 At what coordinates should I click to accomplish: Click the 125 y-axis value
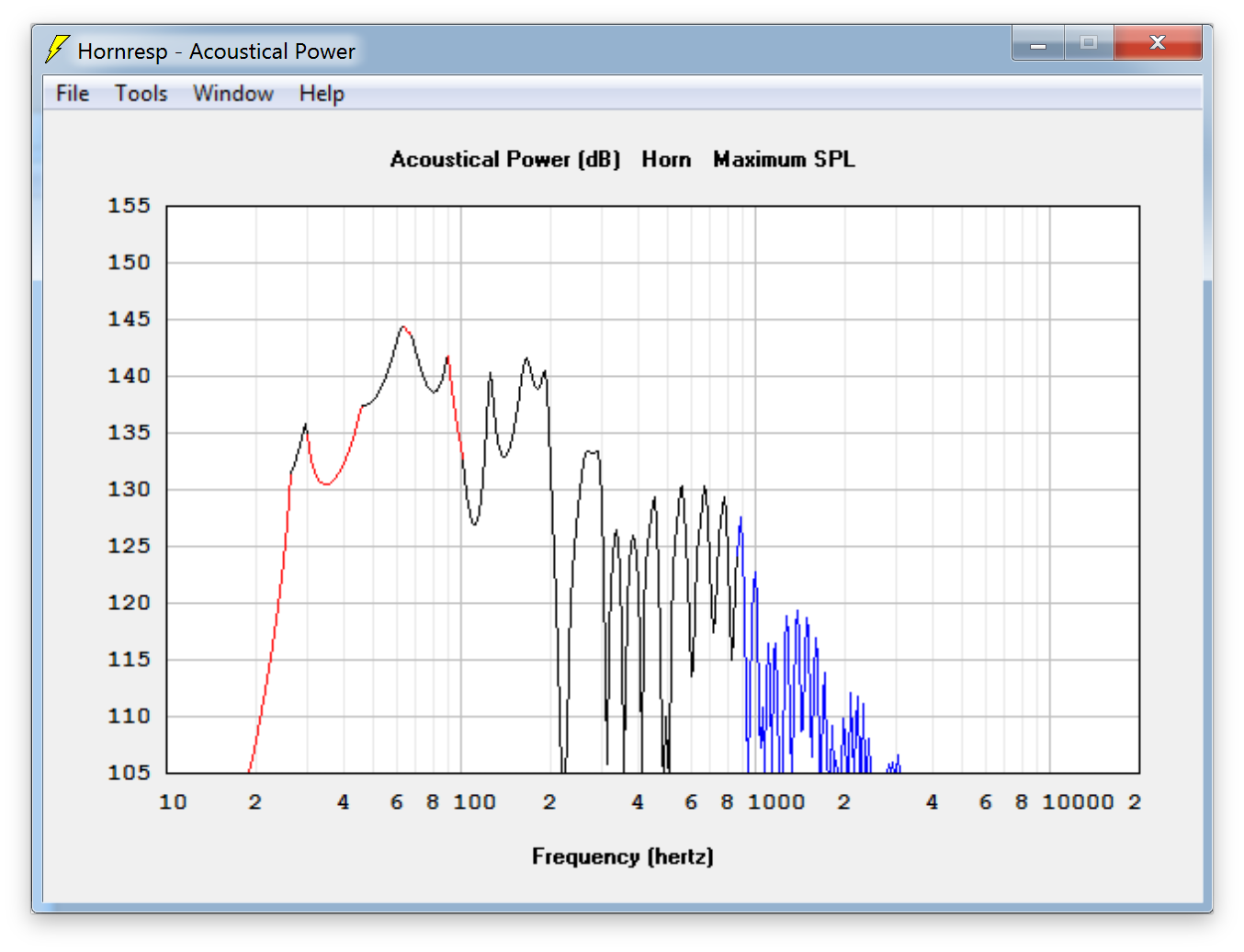129,546
